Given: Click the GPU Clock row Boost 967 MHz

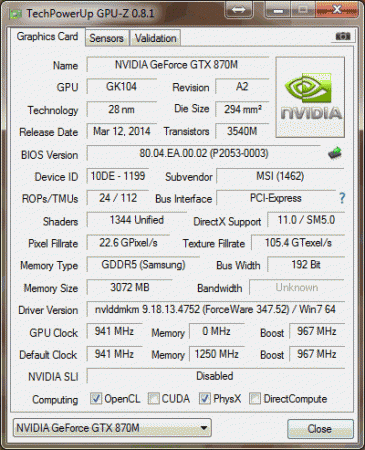Looking at the screenshot, I should (x=317, y=331).
